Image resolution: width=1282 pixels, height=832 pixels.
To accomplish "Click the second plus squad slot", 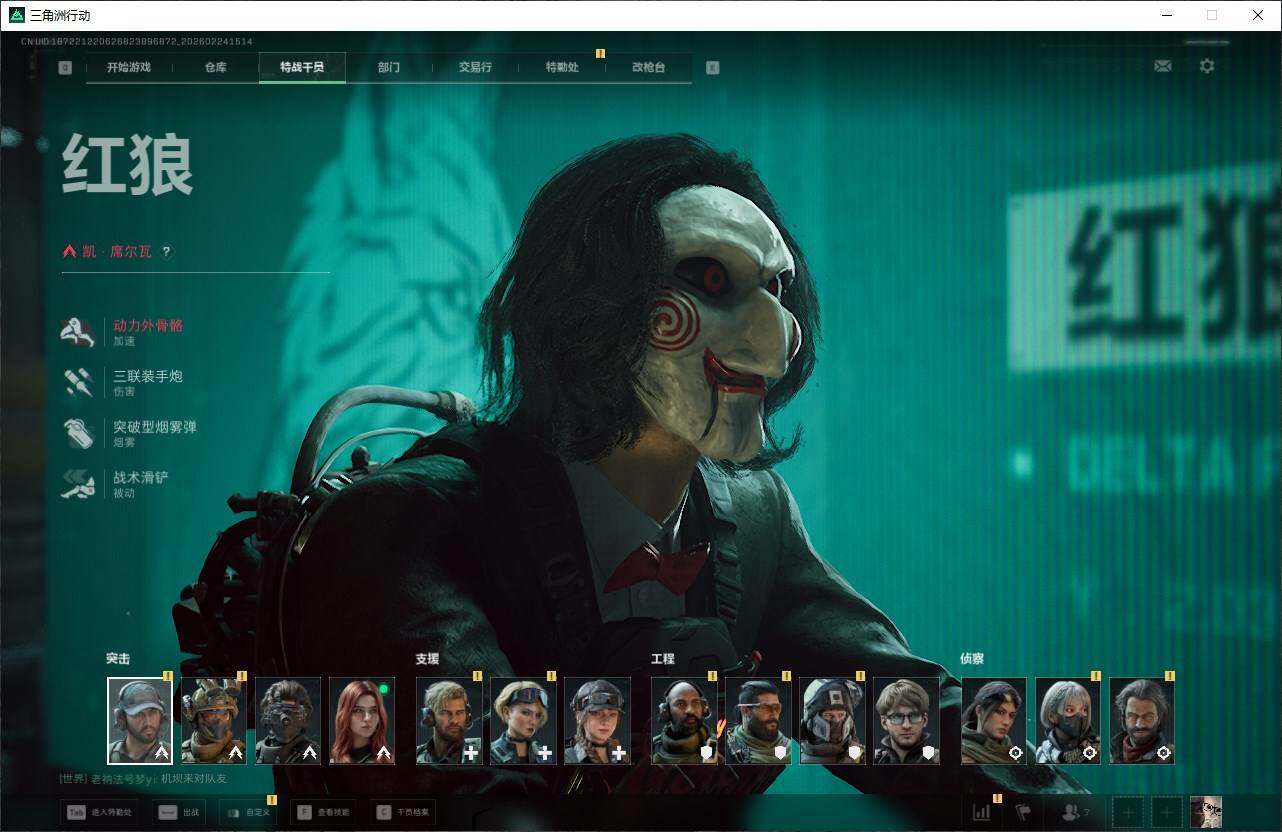I will [1166, 812].
